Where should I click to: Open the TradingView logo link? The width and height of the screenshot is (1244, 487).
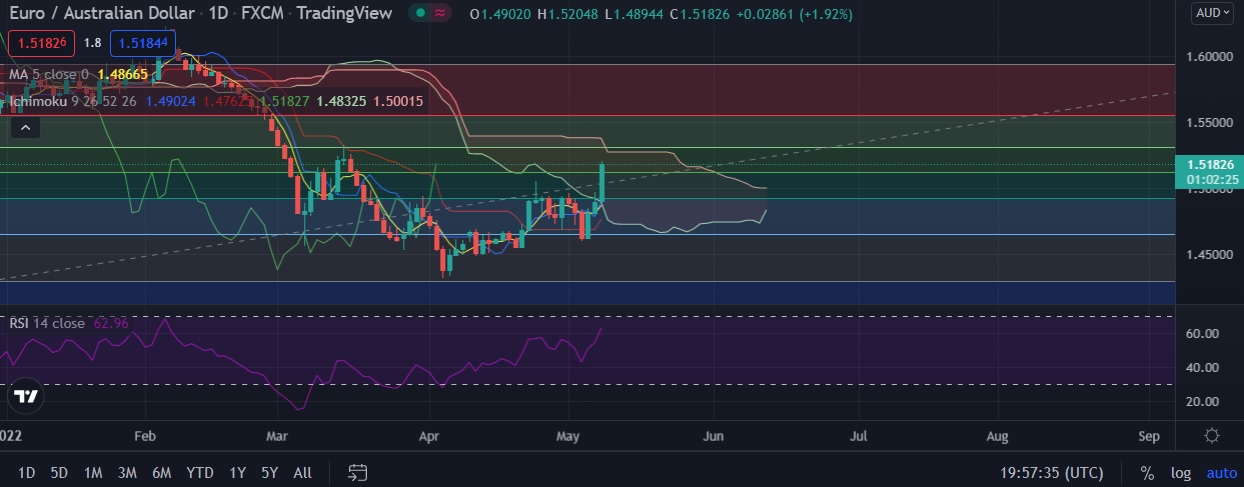[27, 396]
